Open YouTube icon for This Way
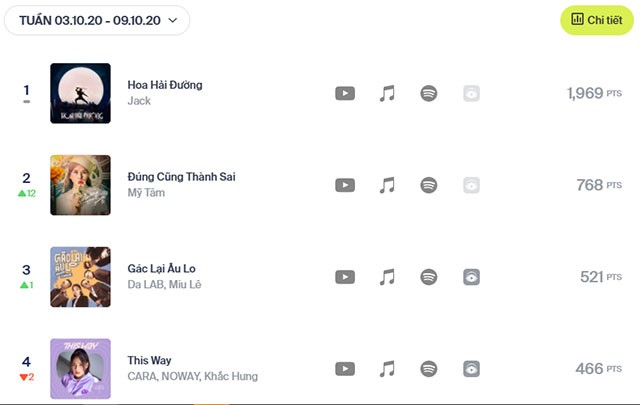640x405 pixels. coord(345,369)
